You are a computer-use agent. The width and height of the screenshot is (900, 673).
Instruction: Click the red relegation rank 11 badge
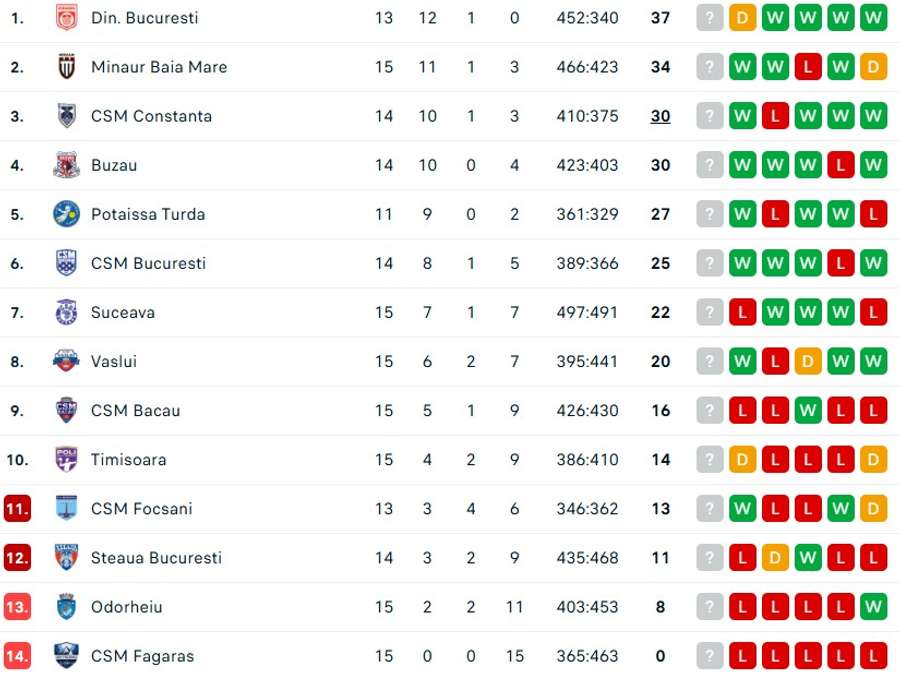pos(17,509)
